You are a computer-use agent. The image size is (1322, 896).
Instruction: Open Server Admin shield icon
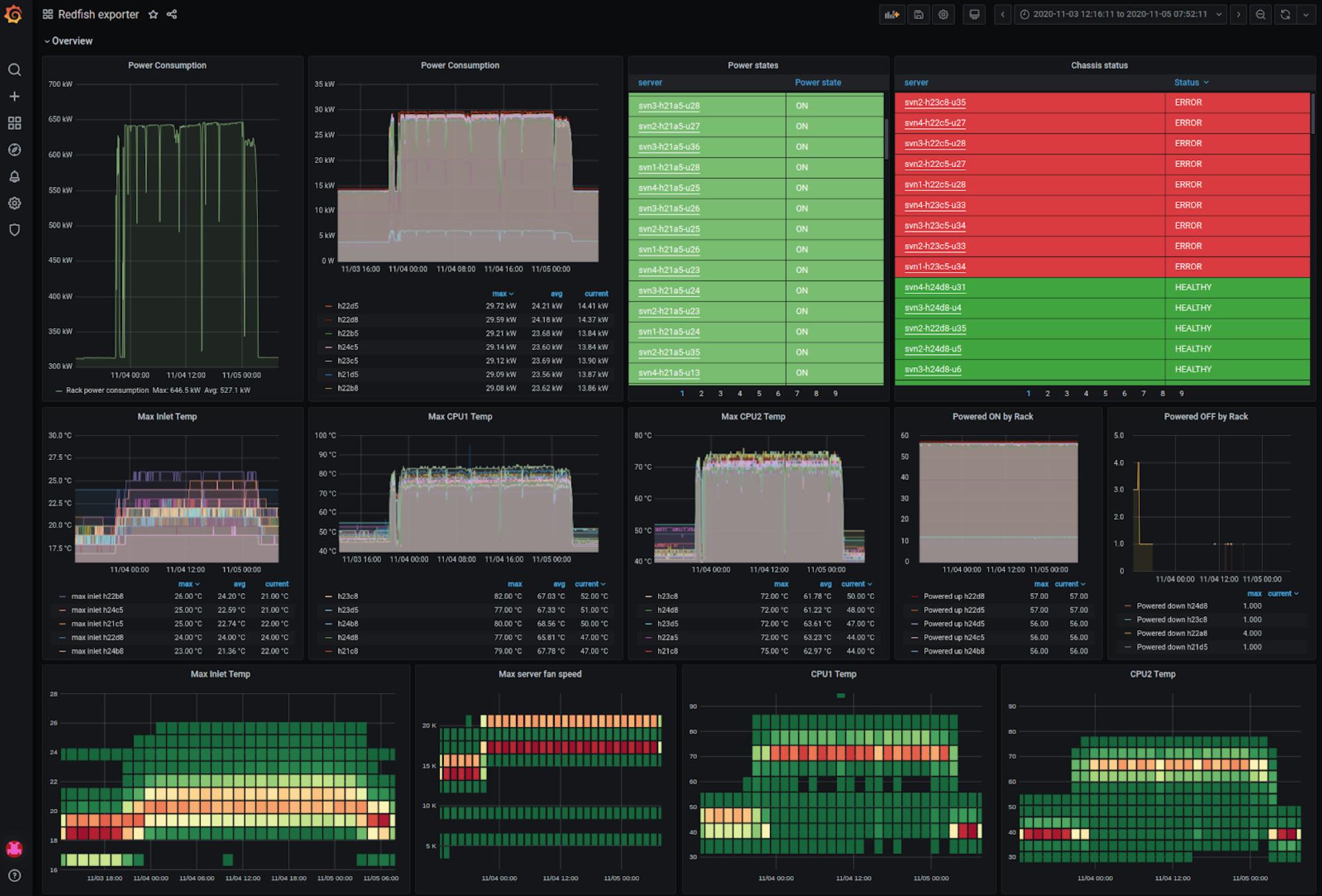(x=14, y=229)
